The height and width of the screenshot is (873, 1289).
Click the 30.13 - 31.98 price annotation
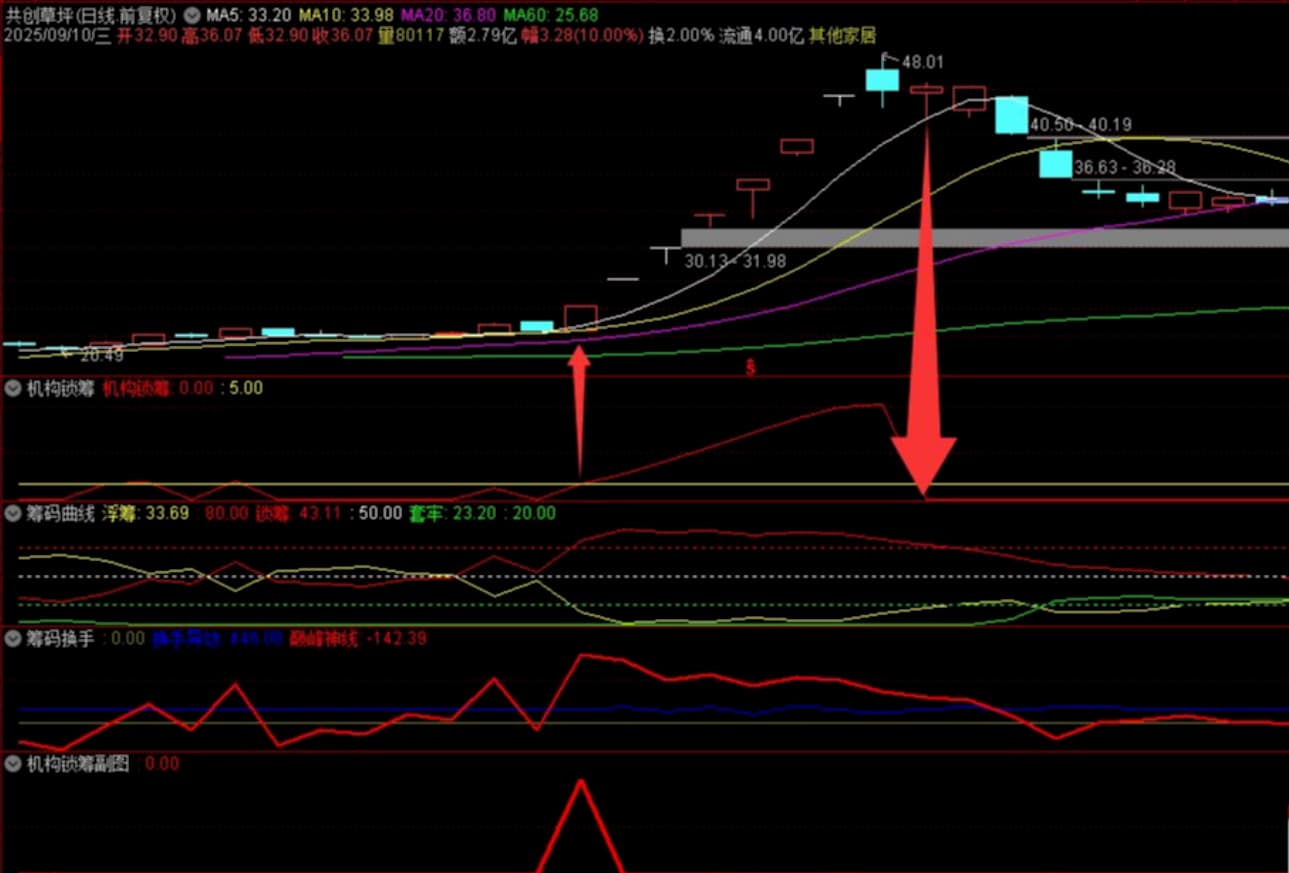coord(735,261)
